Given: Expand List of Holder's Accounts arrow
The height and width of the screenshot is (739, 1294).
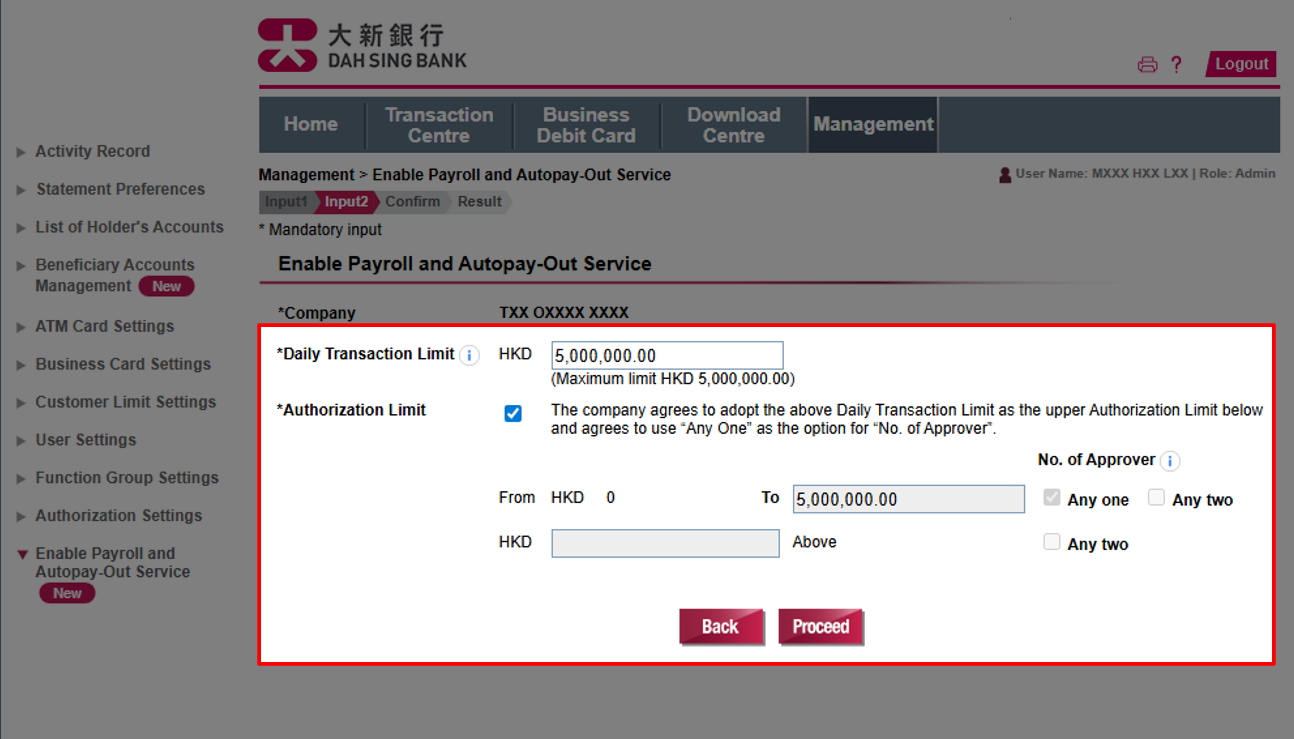Looking at the screenshot, I should 21,228.
